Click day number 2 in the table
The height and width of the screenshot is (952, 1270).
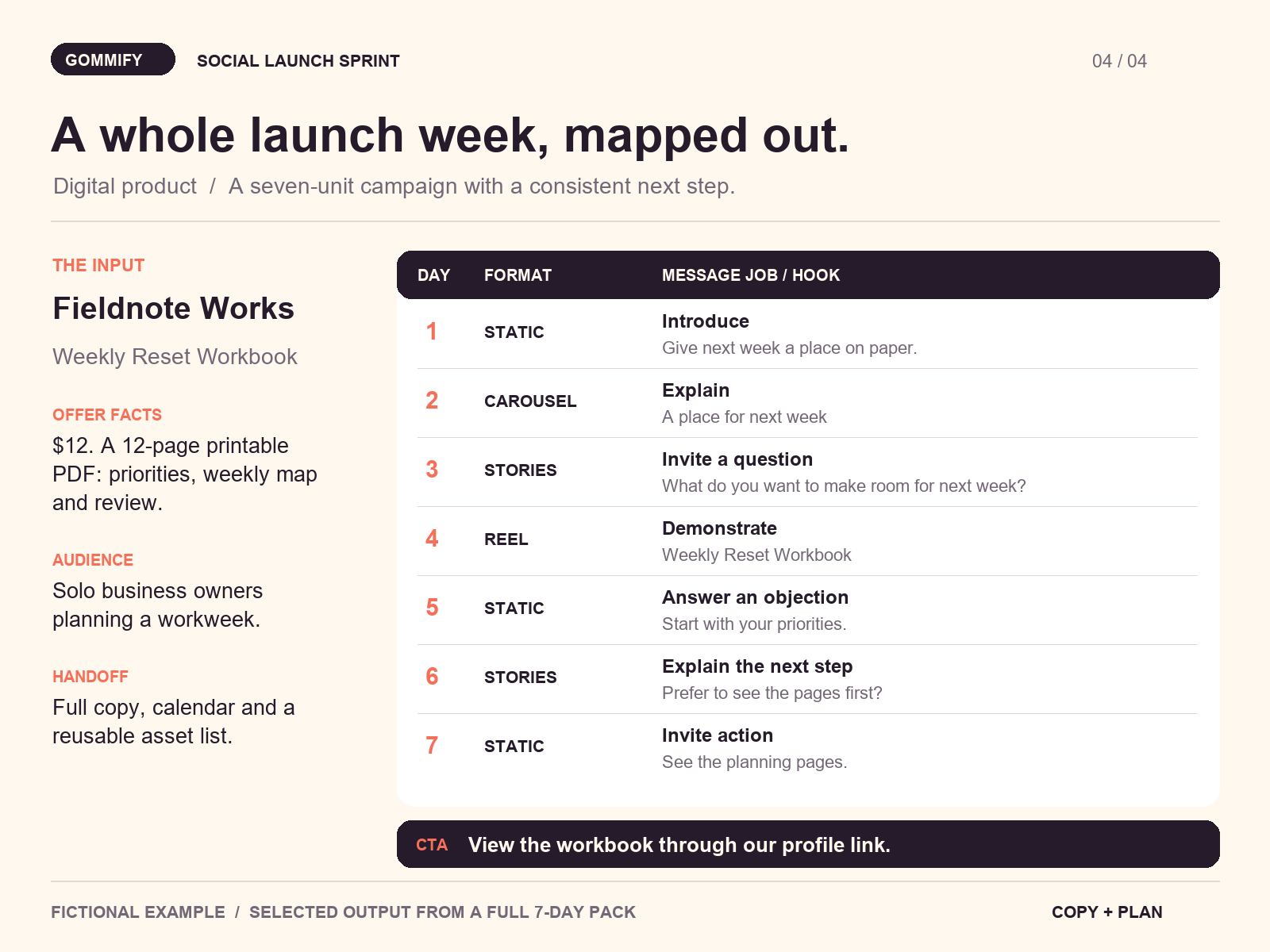[432, 401]
